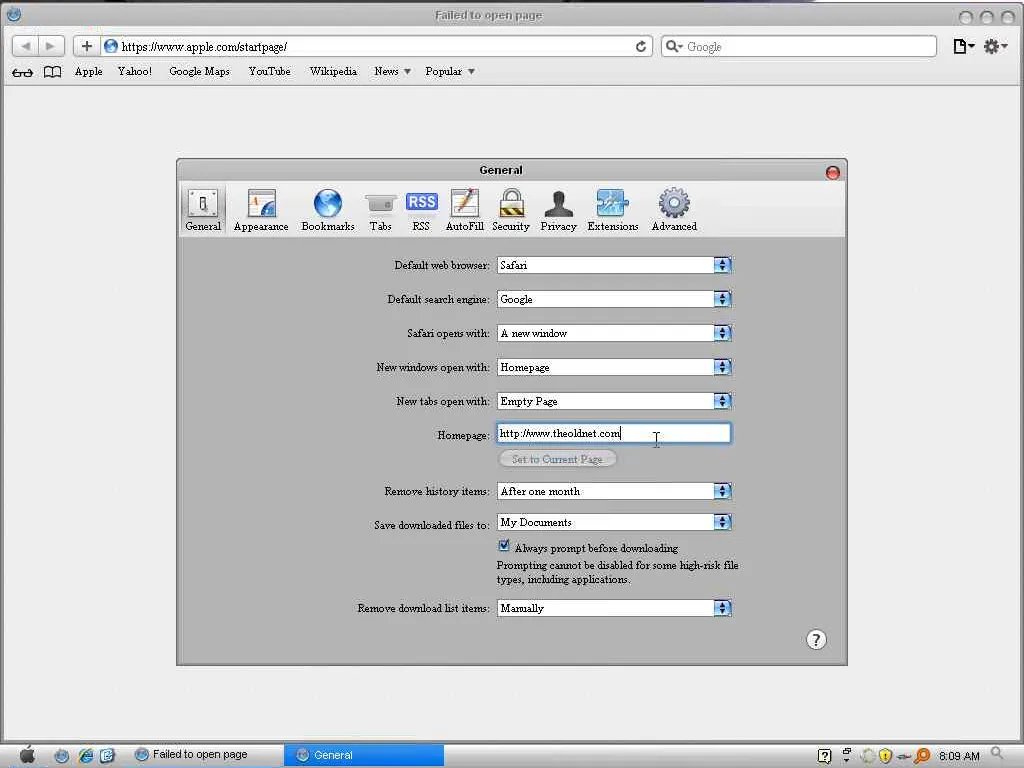Click Set to Current Page button
Screen dimensions: 1024x768
click(x=557, y=459)
